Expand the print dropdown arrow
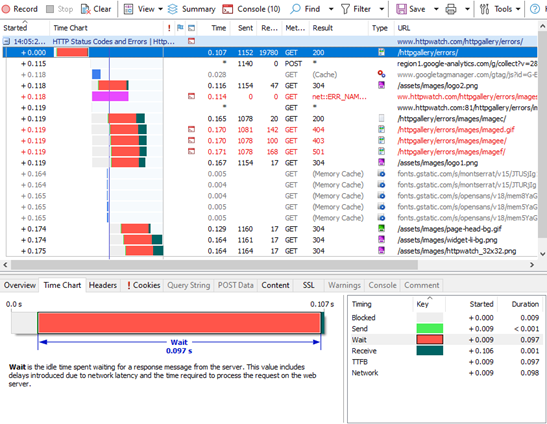The image size is (547, 424). click(467, 9)
